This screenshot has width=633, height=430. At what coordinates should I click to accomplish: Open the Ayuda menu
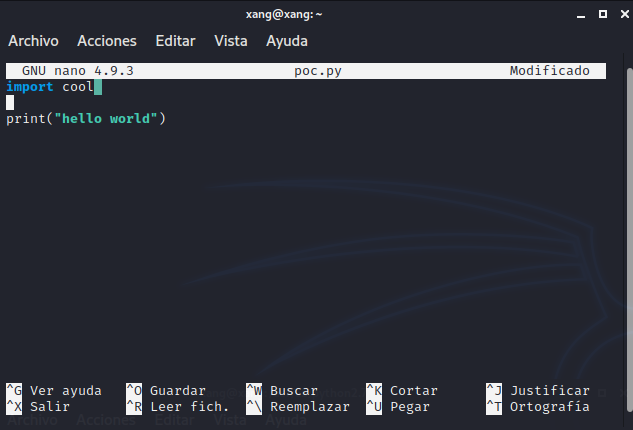(x=287, y=41)
